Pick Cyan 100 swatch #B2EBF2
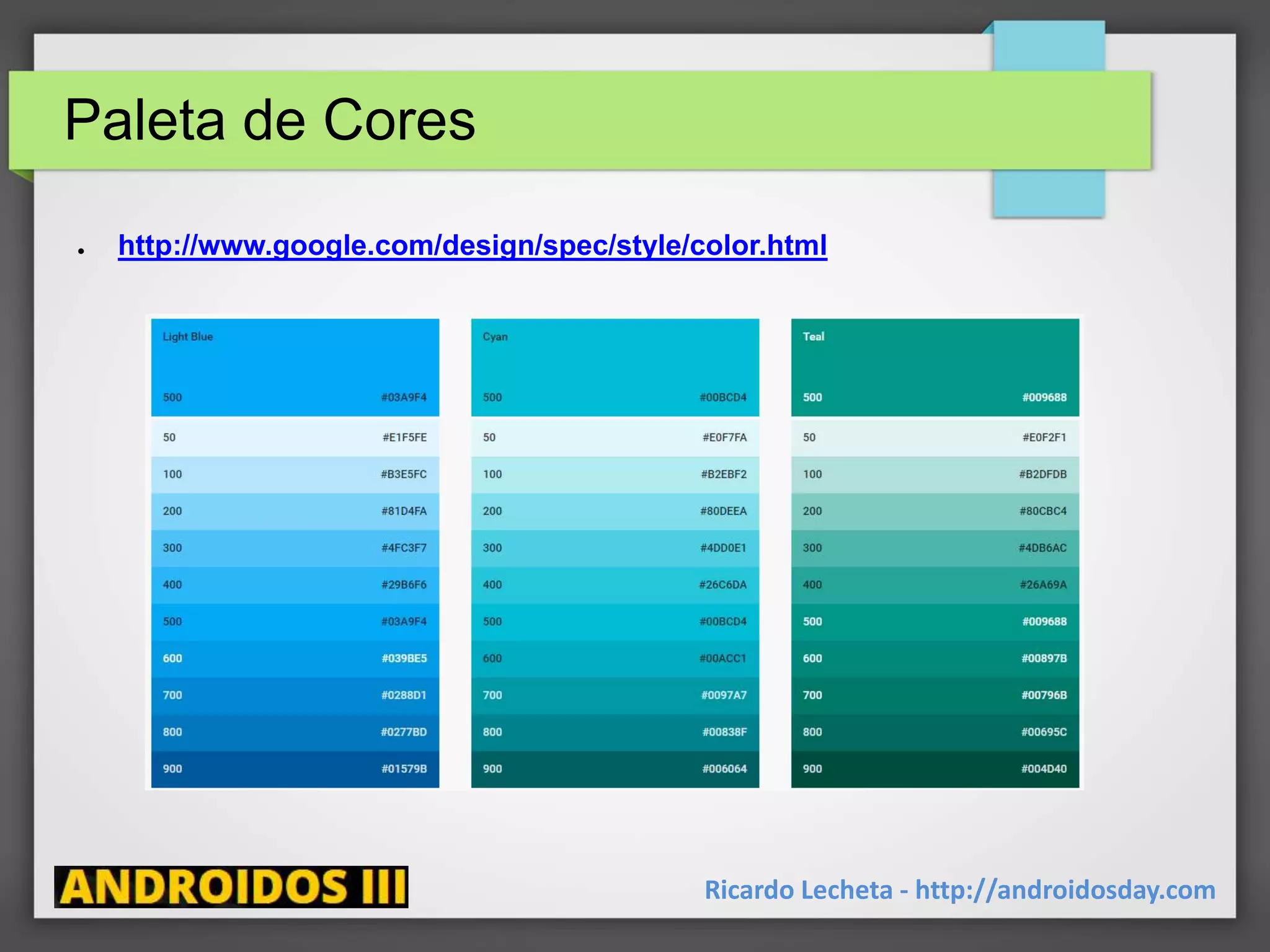1270x952 pixels. tap(615, 475)
